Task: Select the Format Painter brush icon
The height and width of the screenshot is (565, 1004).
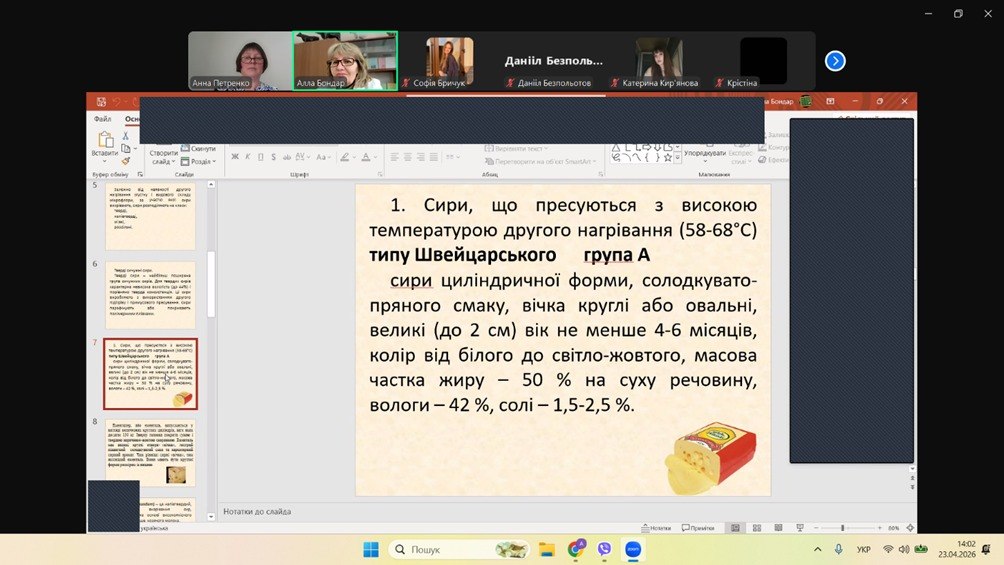Action: point(126,160)
